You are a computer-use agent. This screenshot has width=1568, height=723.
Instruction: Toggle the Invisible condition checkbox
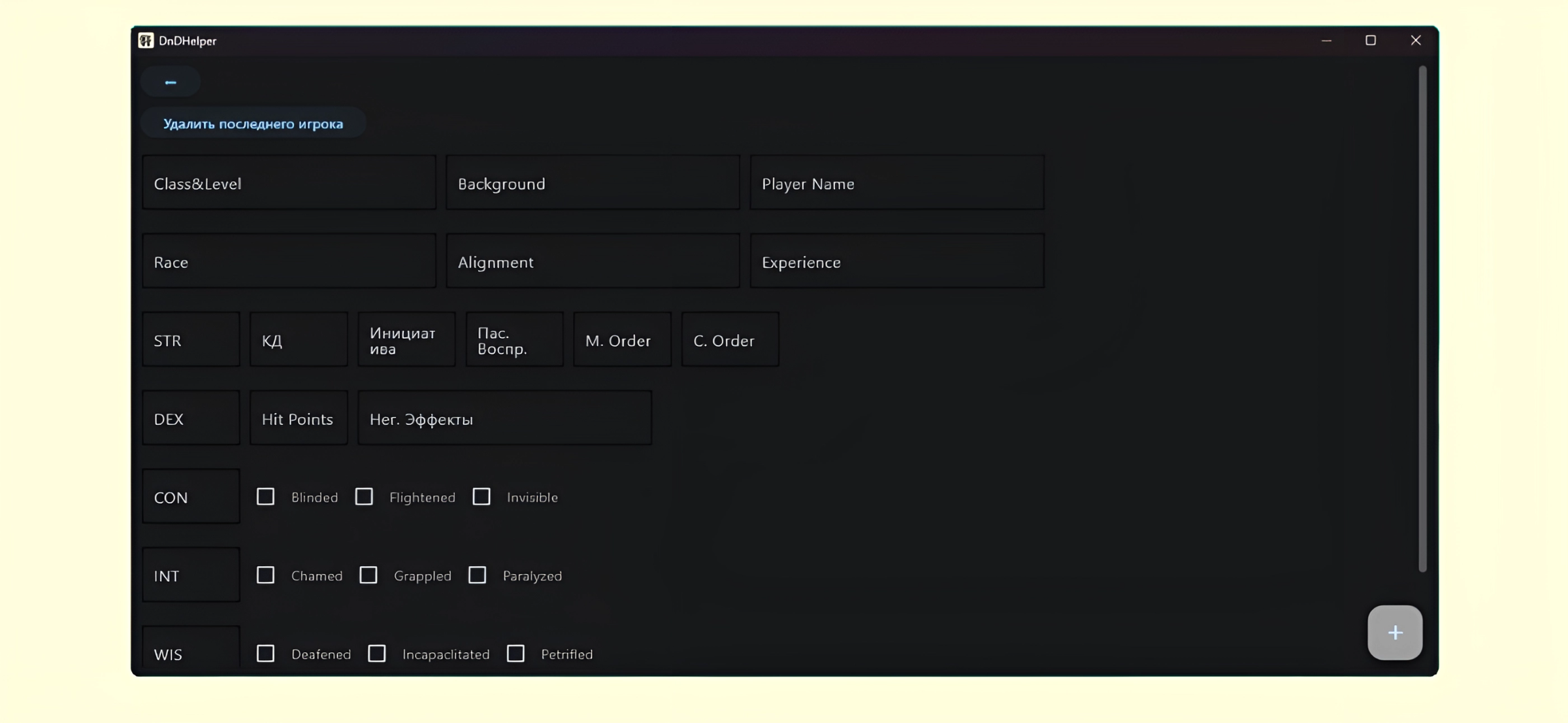482,497
